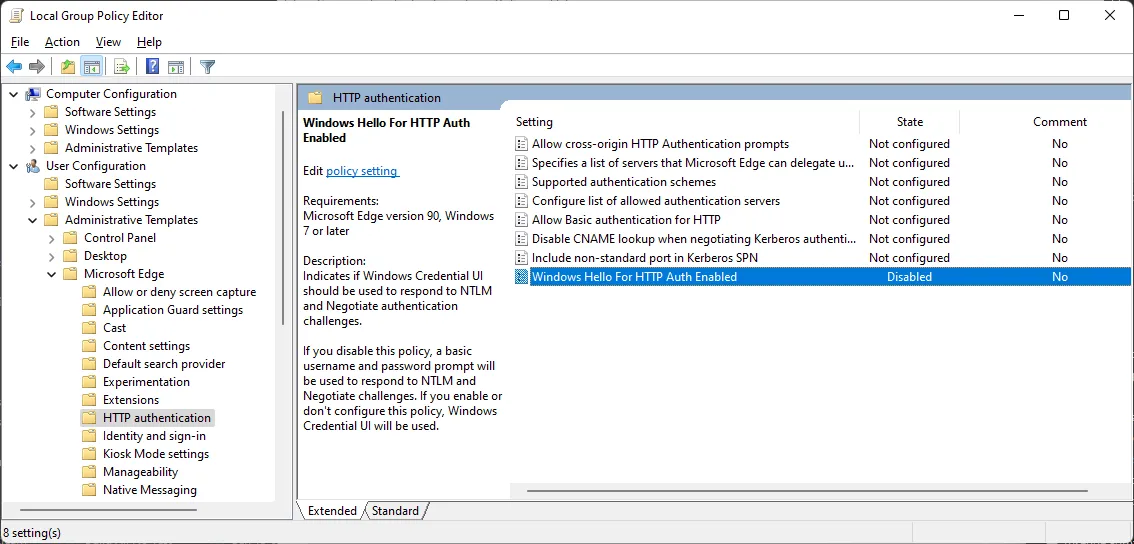Image resolution: width=1134 pixels, height=544 pixels.
Task: Select the Identity and sign-in folder
Action: (154, 436)
